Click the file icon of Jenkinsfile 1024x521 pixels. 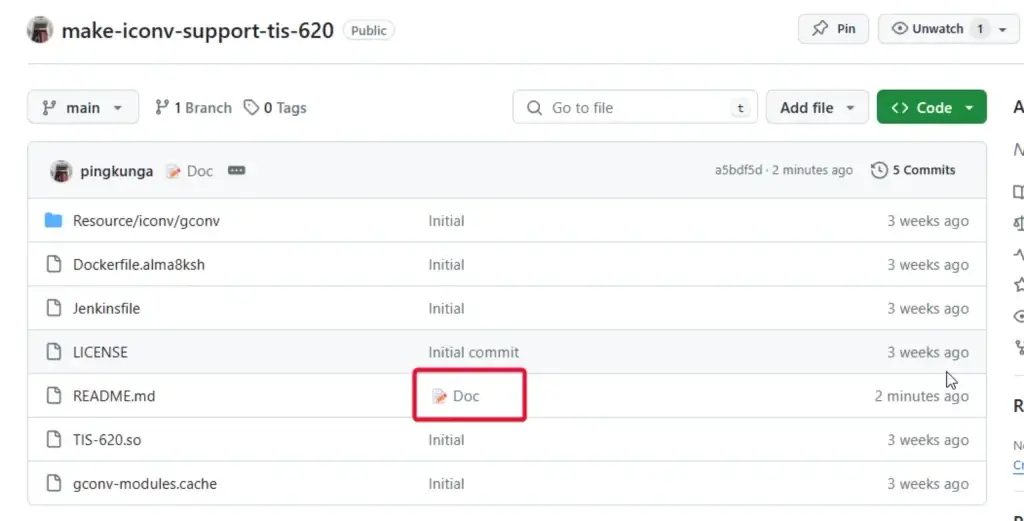(x=54, y=308)
